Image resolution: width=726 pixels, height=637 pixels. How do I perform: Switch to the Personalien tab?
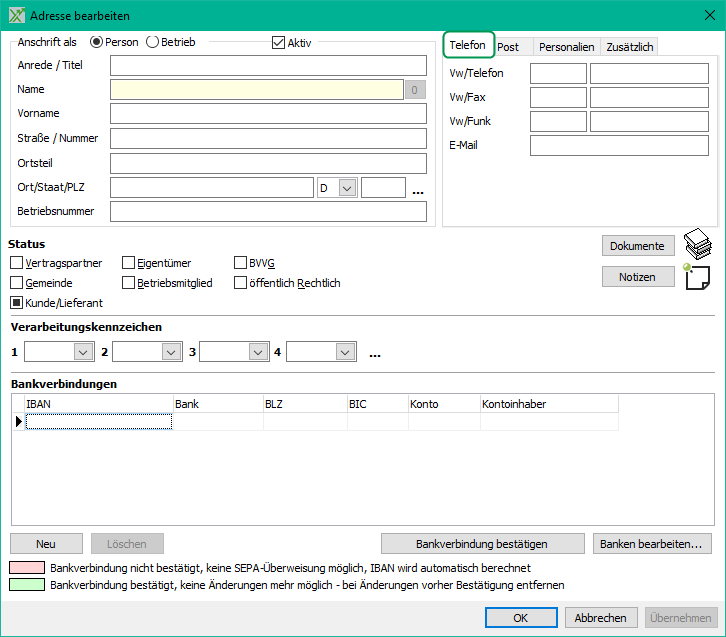(x=567, y=47)
